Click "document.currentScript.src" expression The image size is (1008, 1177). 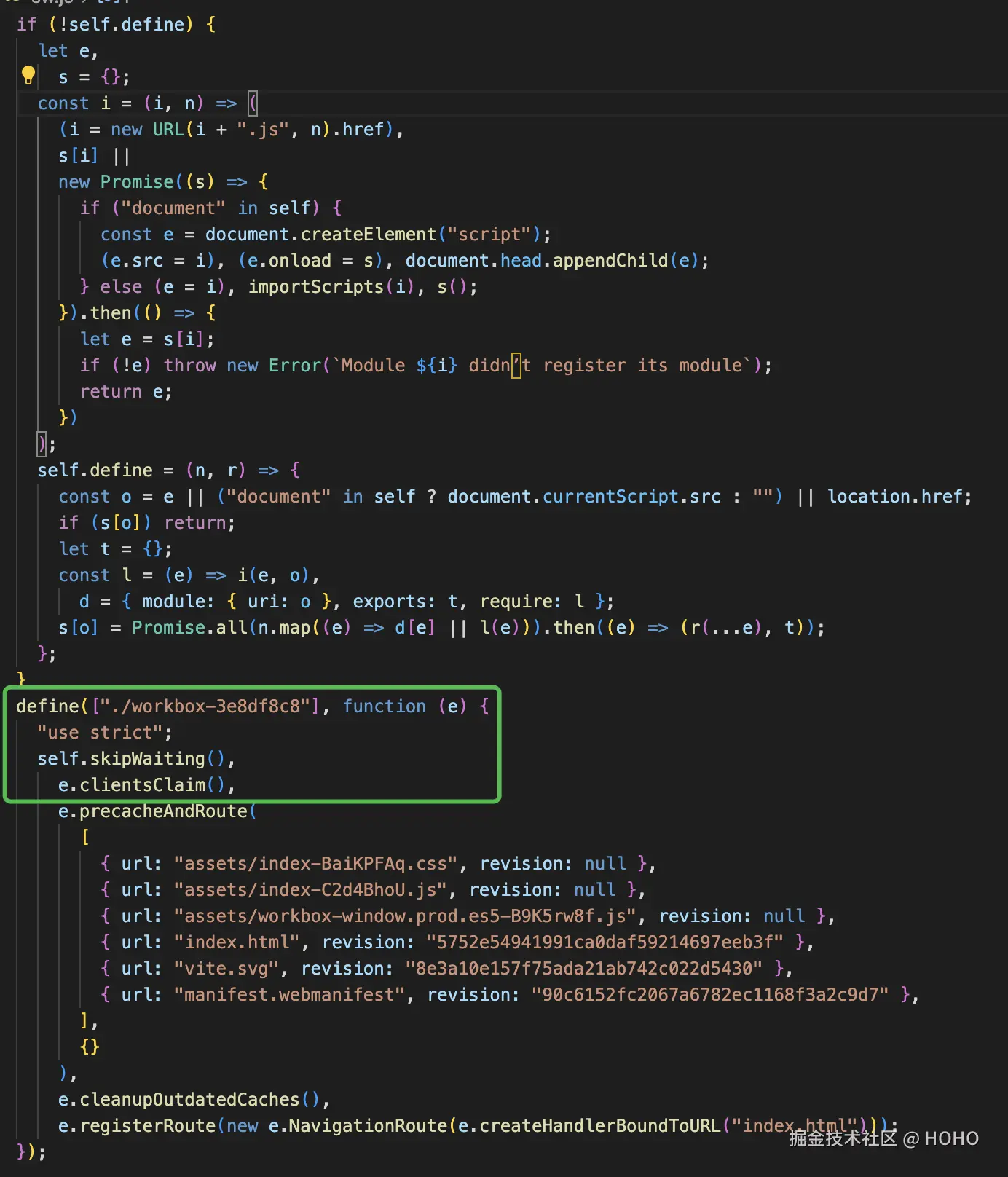(584, 497)
